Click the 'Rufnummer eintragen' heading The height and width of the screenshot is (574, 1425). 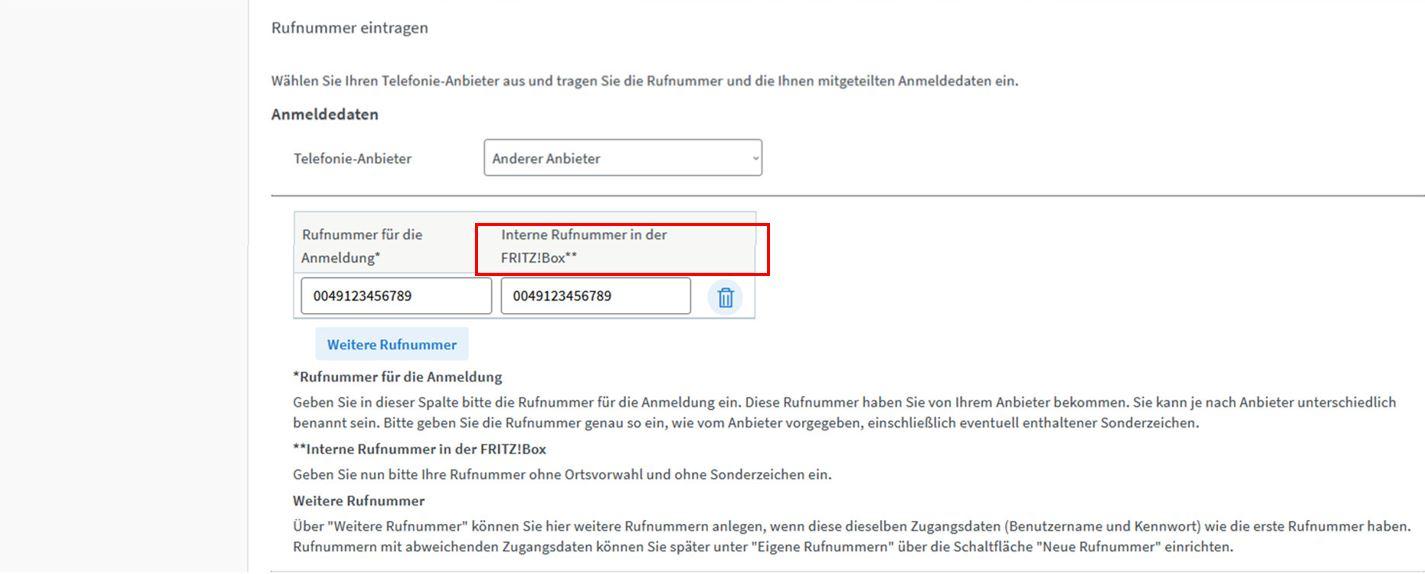click(350, 28)
